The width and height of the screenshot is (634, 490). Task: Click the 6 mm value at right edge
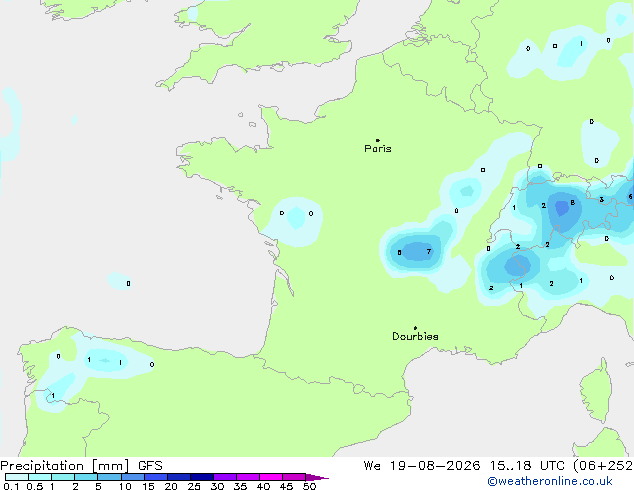click(630, 197)
